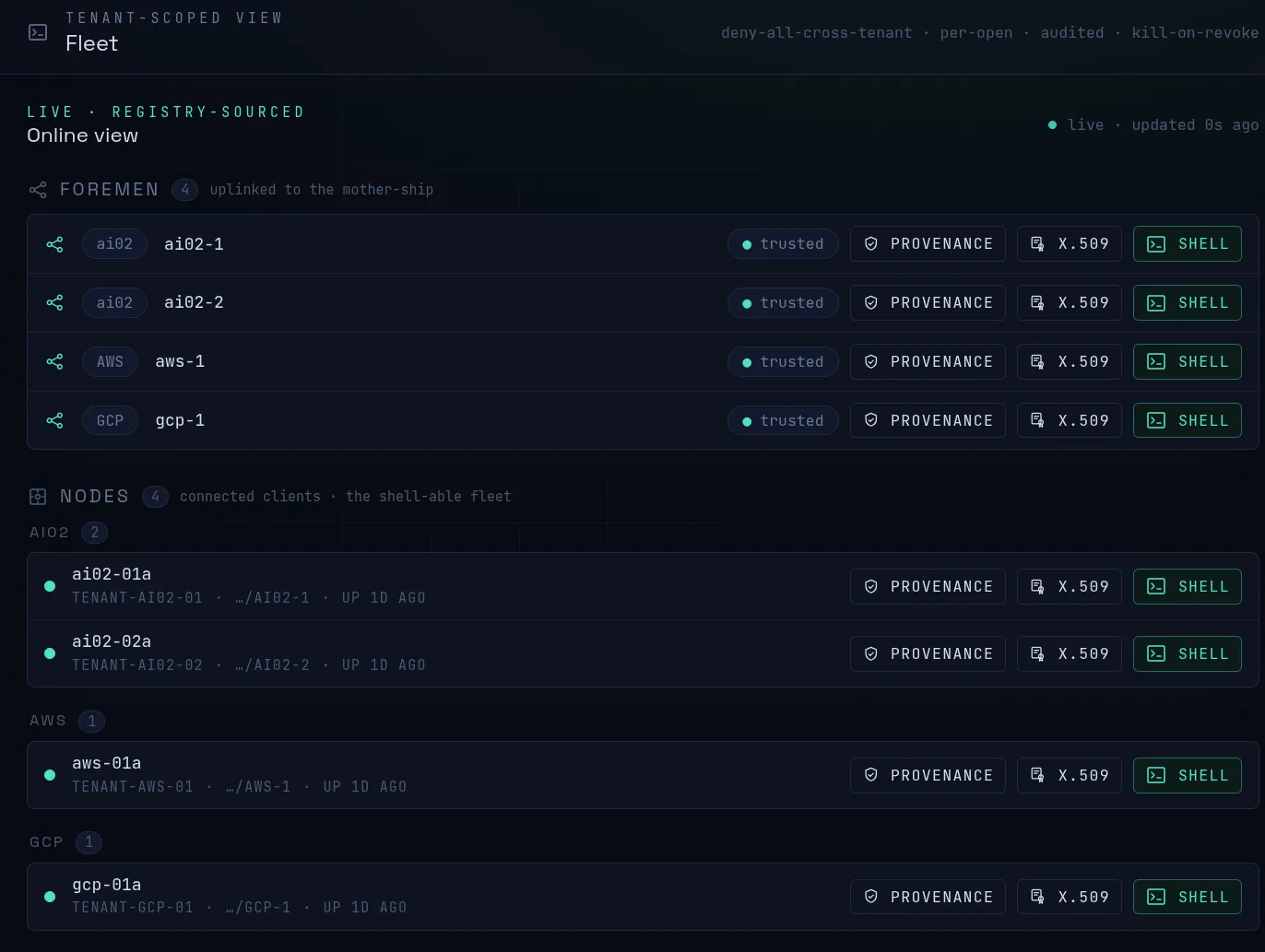Image resolution: width=1265 pixels, height=952 pixels.
Task: Click TENANT-AI02-01 detail line
Action: [x=249, y=598]
